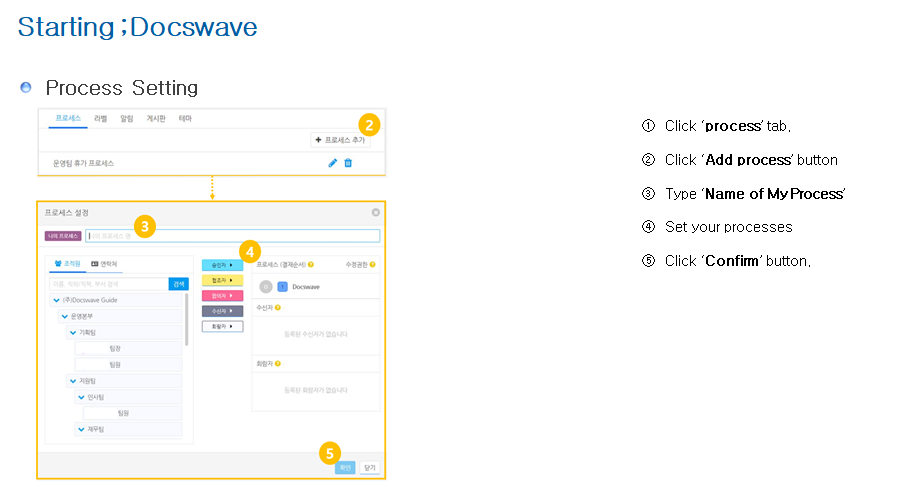Click the trash delete icon for 운영팀 휴가 프로세스

pos(348,163)
